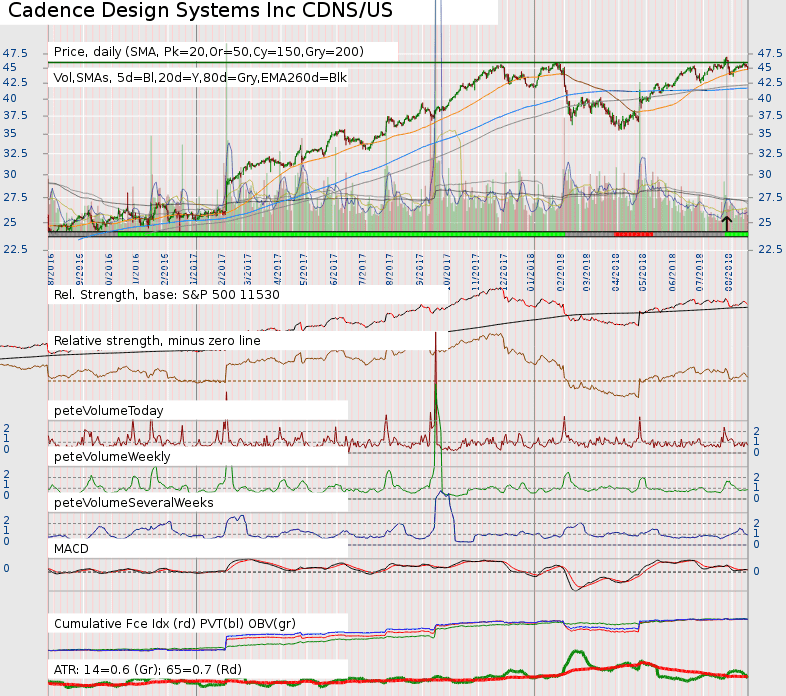Click the Rel. Strength, base: S&P 500 label
The height and width of the screenshot is (696, 786).
166,294
